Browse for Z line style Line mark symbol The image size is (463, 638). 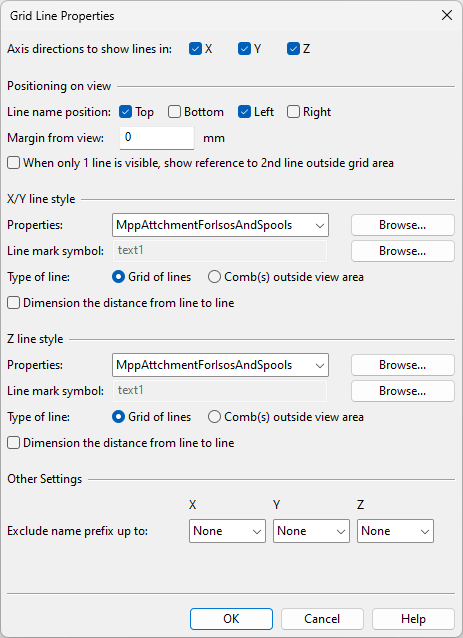click(x=402, y=391)
